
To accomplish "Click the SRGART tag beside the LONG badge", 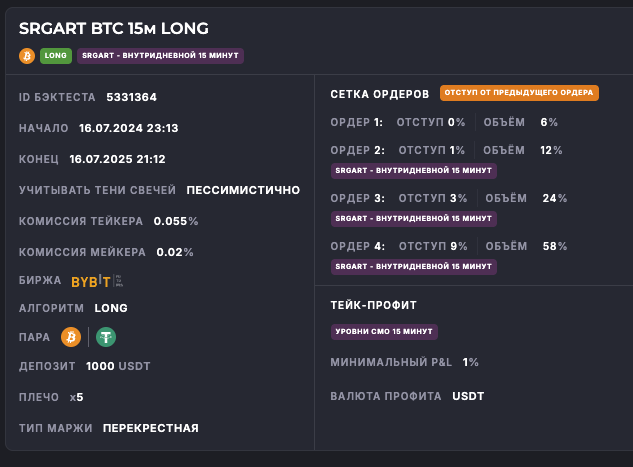I will click(160, 56).
